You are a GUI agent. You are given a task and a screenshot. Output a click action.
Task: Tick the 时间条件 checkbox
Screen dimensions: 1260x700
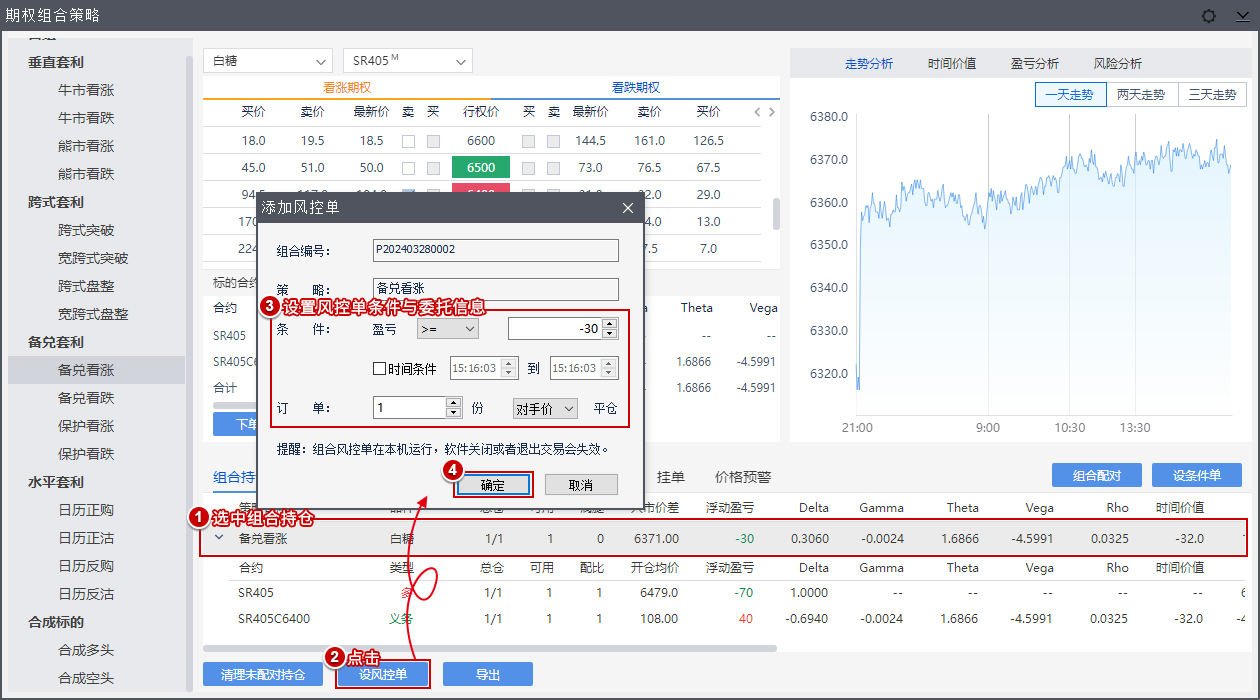[379, 368]
